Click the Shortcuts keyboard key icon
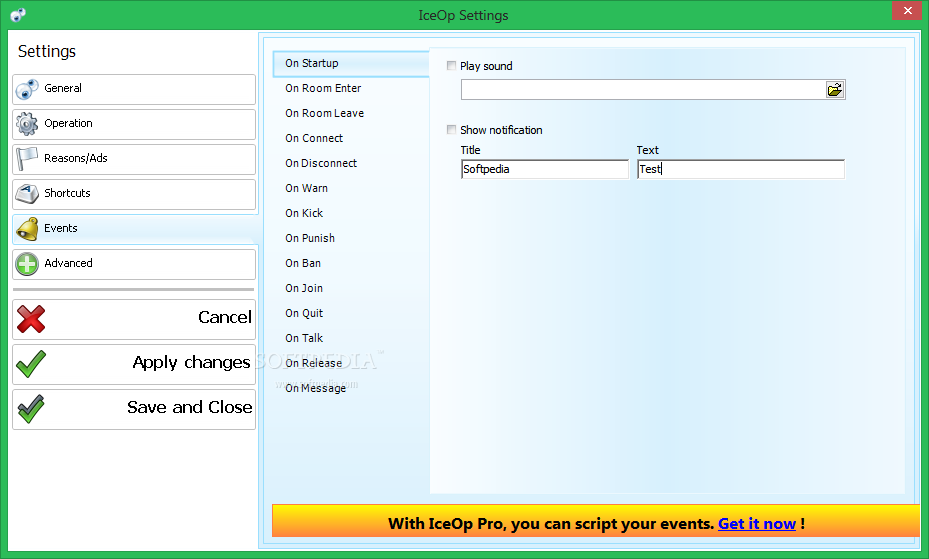929x559 pixels. point(27,194)
